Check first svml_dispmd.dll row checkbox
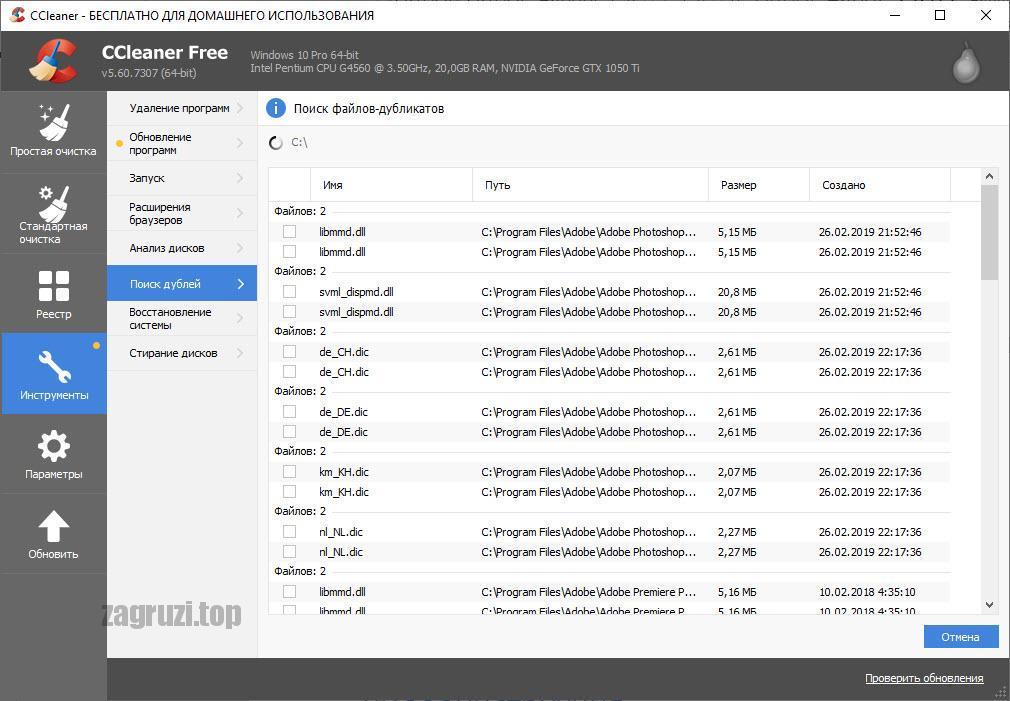The height and width of the screenshot is (701, 1010). click(289, 291)
